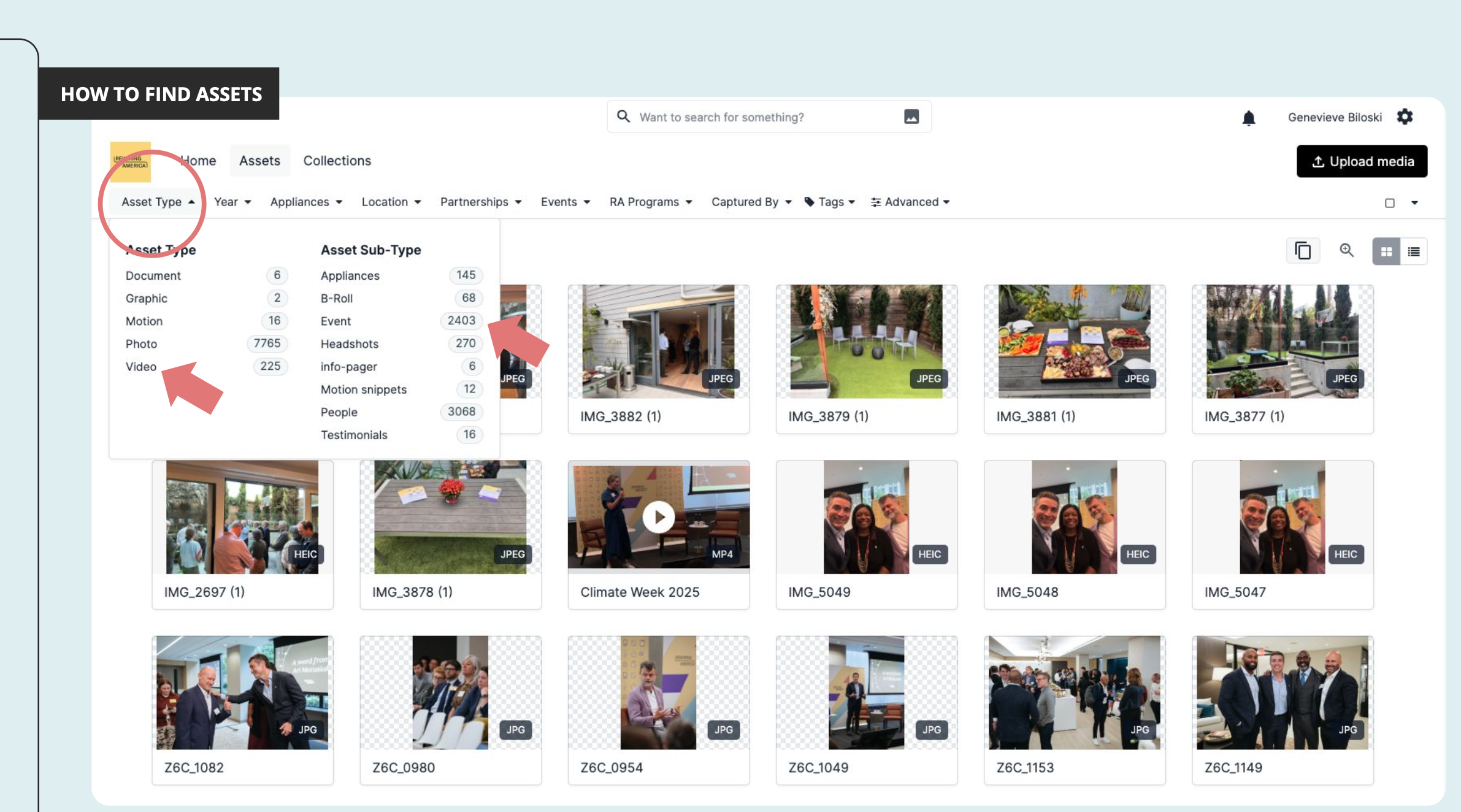Click the Upload media button

click(x=1362, y=161)
